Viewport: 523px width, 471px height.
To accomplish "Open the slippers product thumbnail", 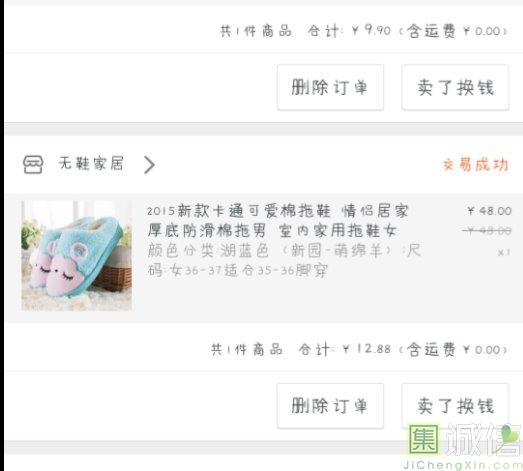I will point(76,256).
